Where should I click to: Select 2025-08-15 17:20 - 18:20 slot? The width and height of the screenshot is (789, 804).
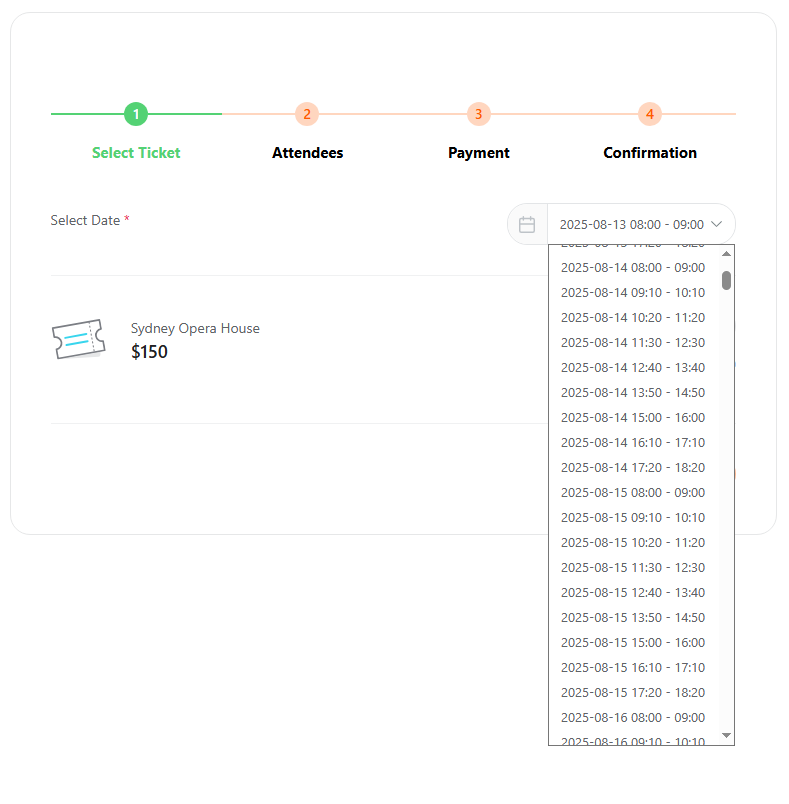pyautogui.click(x=632, y=693)
